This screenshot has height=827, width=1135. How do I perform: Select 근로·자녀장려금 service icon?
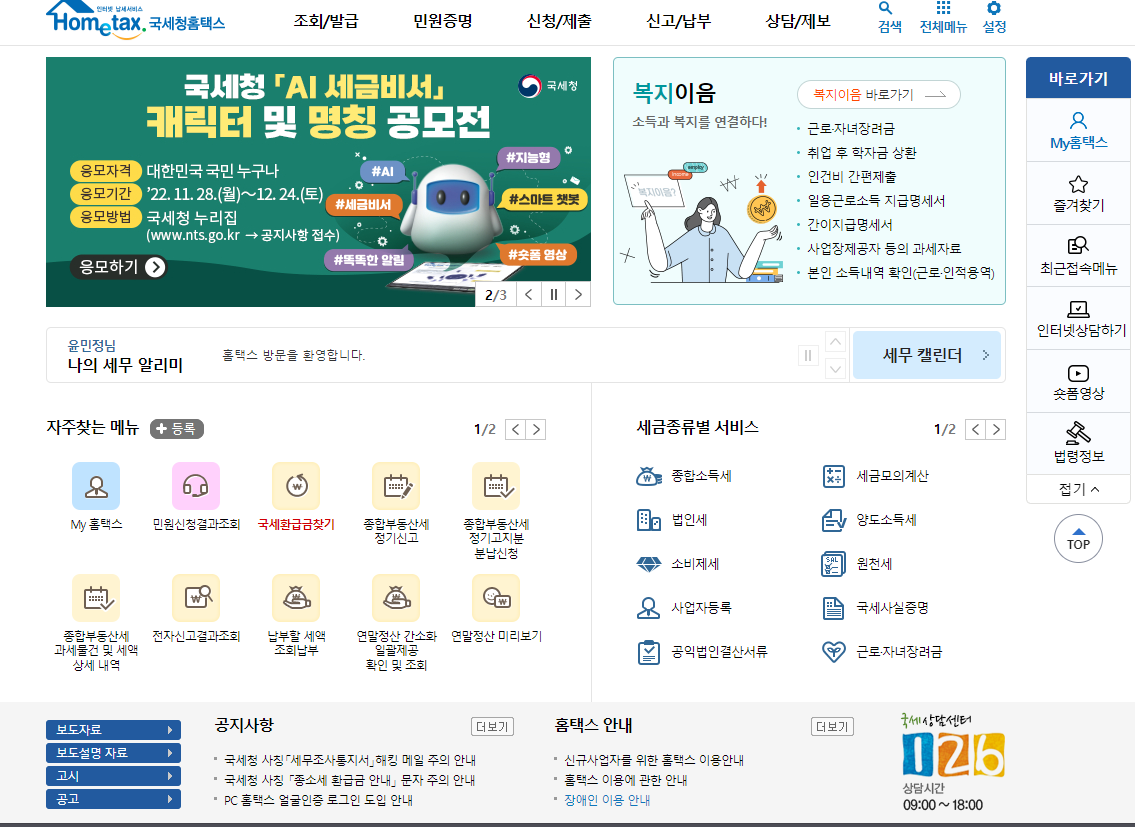point(834,652)
